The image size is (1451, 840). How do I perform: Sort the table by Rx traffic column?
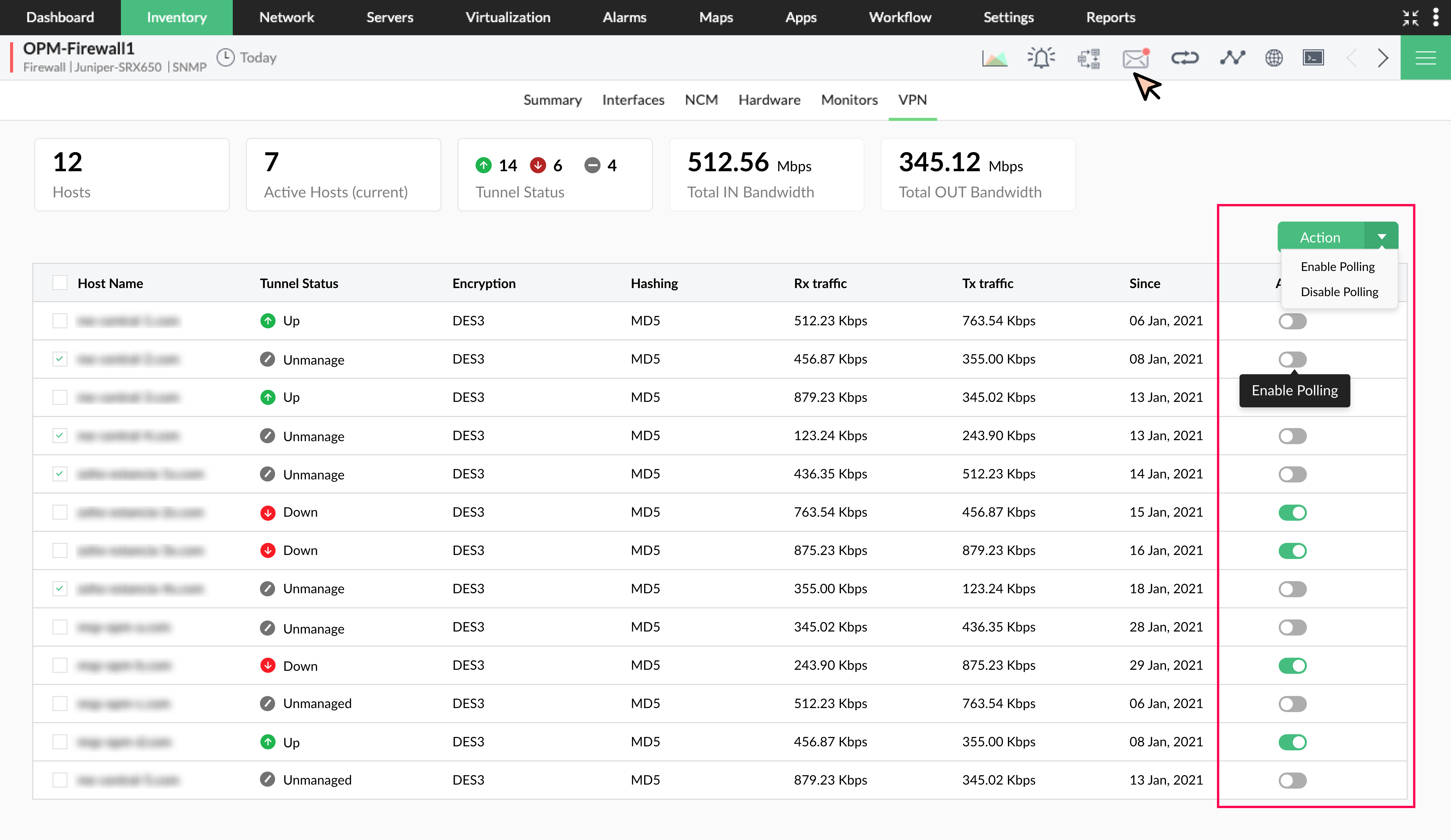pos(820,283)
